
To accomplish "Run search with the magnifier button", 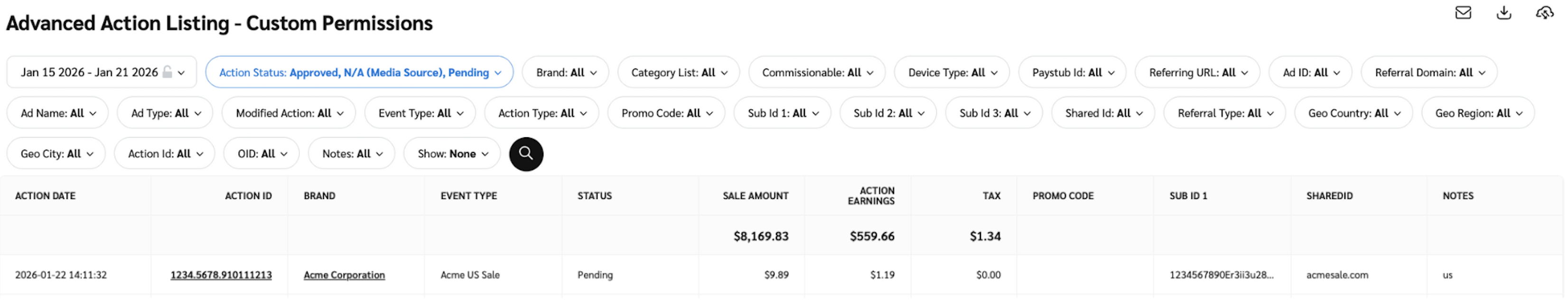I will [526, 153].
